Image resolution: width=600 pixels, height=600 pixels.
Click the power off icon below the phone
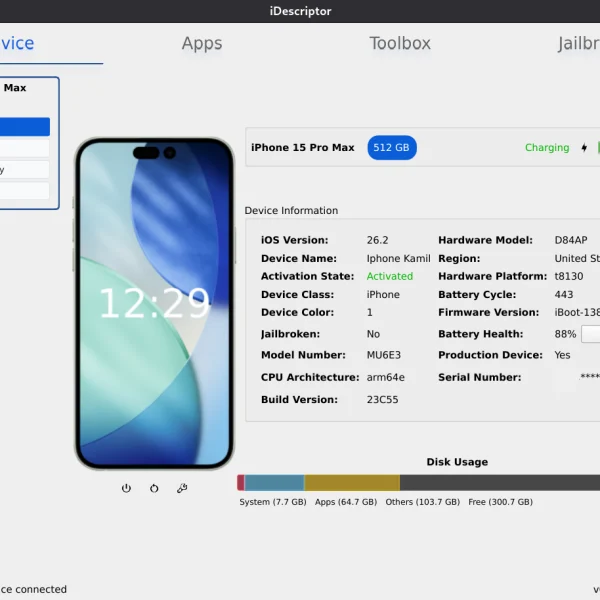click(126, 488)
